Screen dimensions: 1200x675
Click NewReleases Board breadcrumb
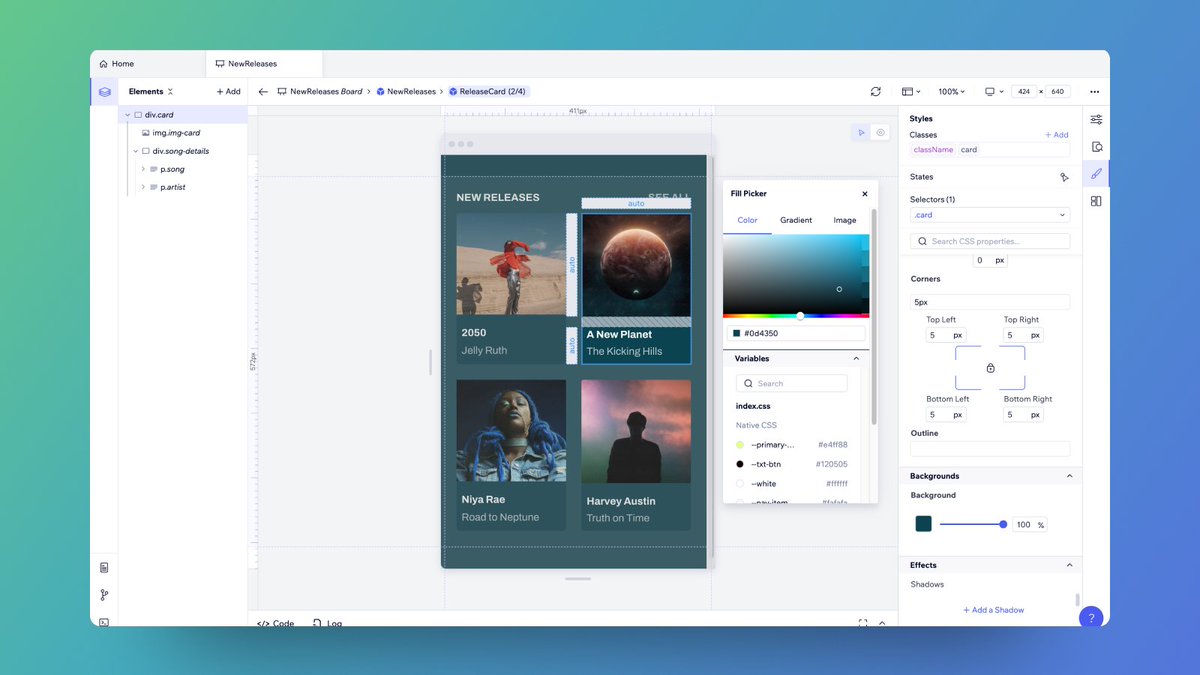pyautogui.click(x=320, y=91)
